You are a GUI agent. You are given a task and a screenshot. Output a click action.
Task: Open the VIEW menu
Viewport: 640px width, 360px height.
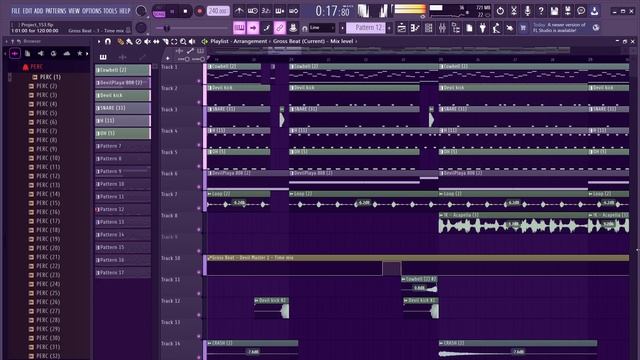(74, 11)
